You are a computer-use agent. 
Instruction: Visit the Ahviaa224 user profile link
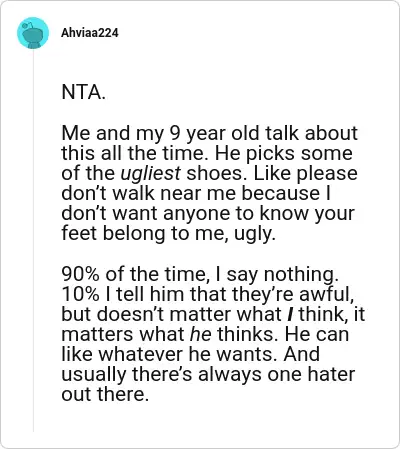(90, 33)
